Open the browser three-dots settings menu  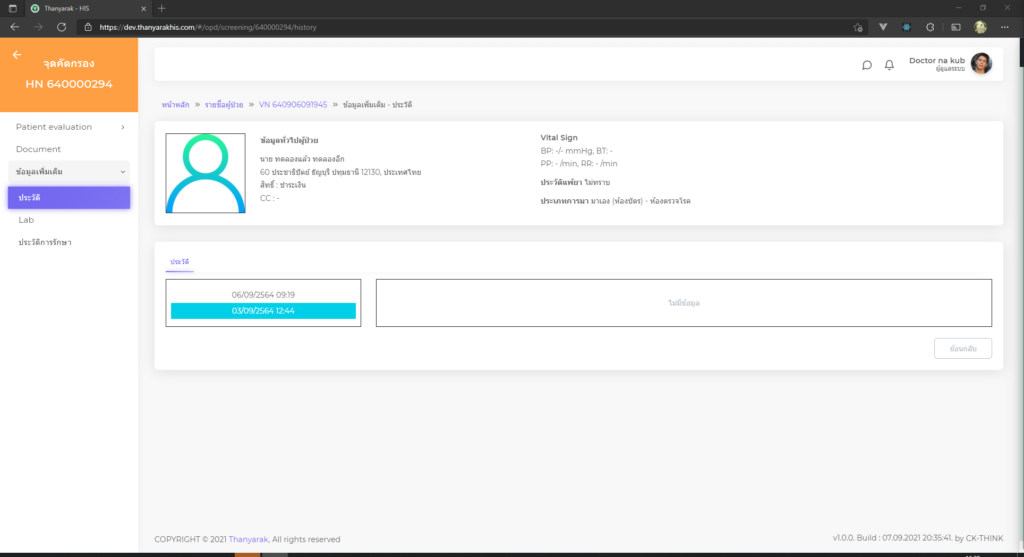tap(1006, 27)
